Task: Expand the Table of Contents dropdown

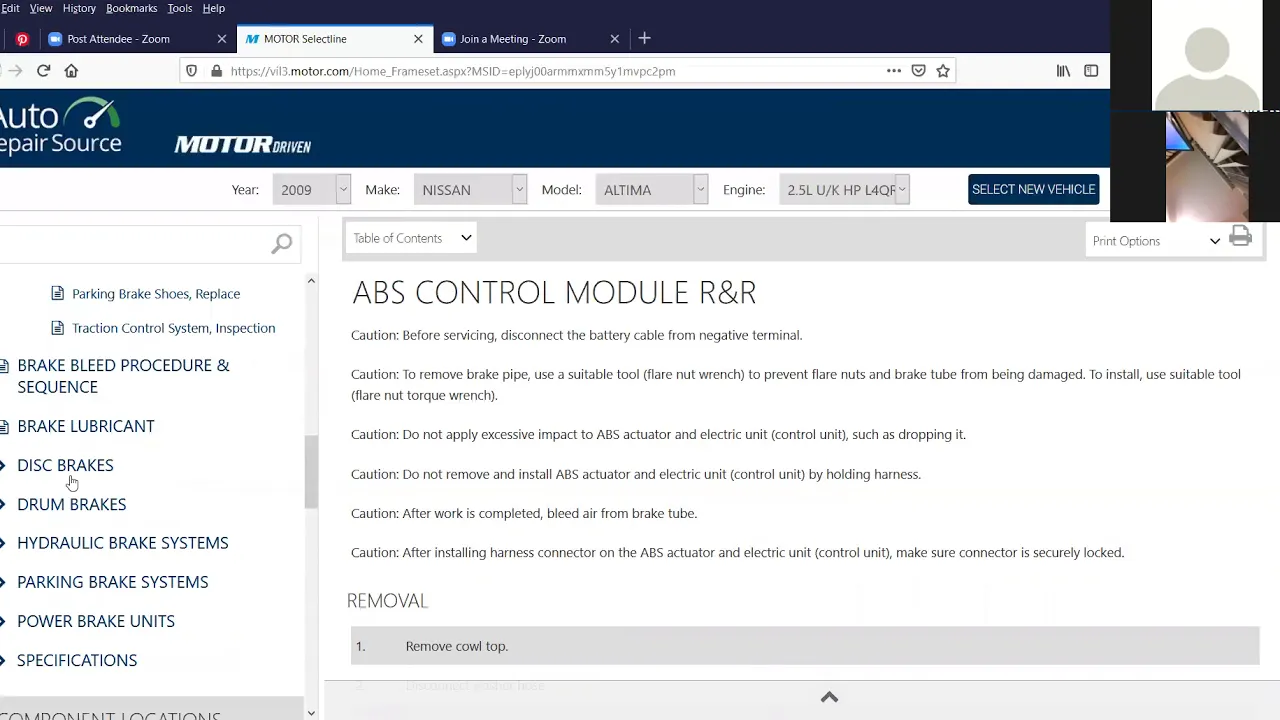Action: (411, 238)
